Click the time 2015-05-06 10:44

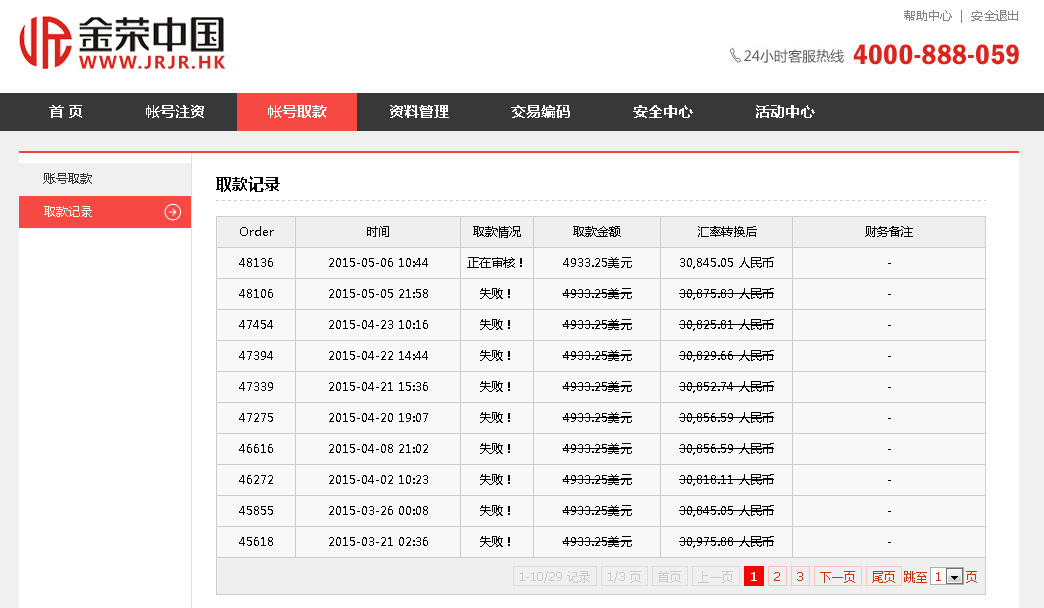pyautogui.click(x=378, y=263)
